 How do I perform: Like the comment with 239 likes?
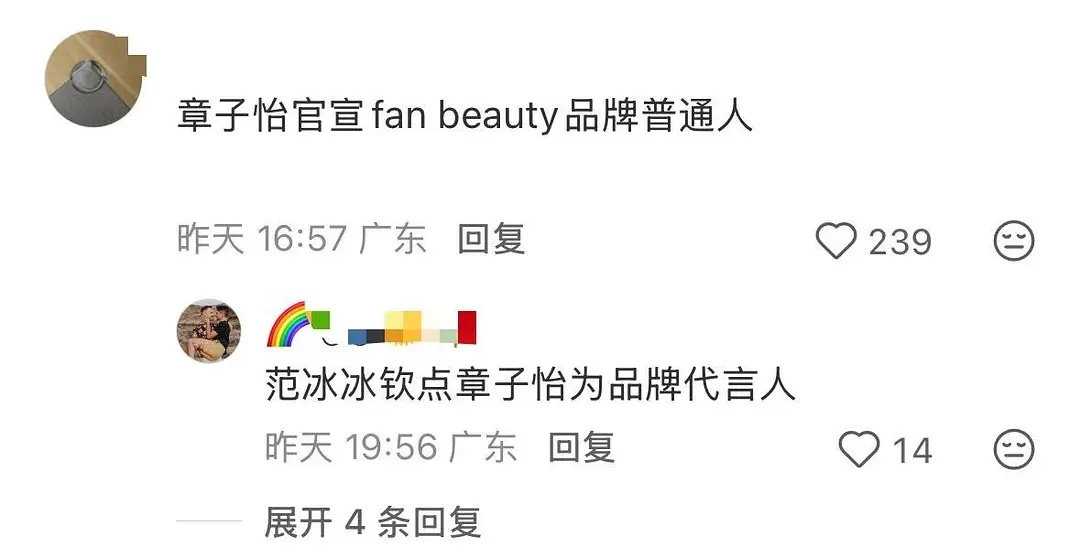tap(835, 241)
